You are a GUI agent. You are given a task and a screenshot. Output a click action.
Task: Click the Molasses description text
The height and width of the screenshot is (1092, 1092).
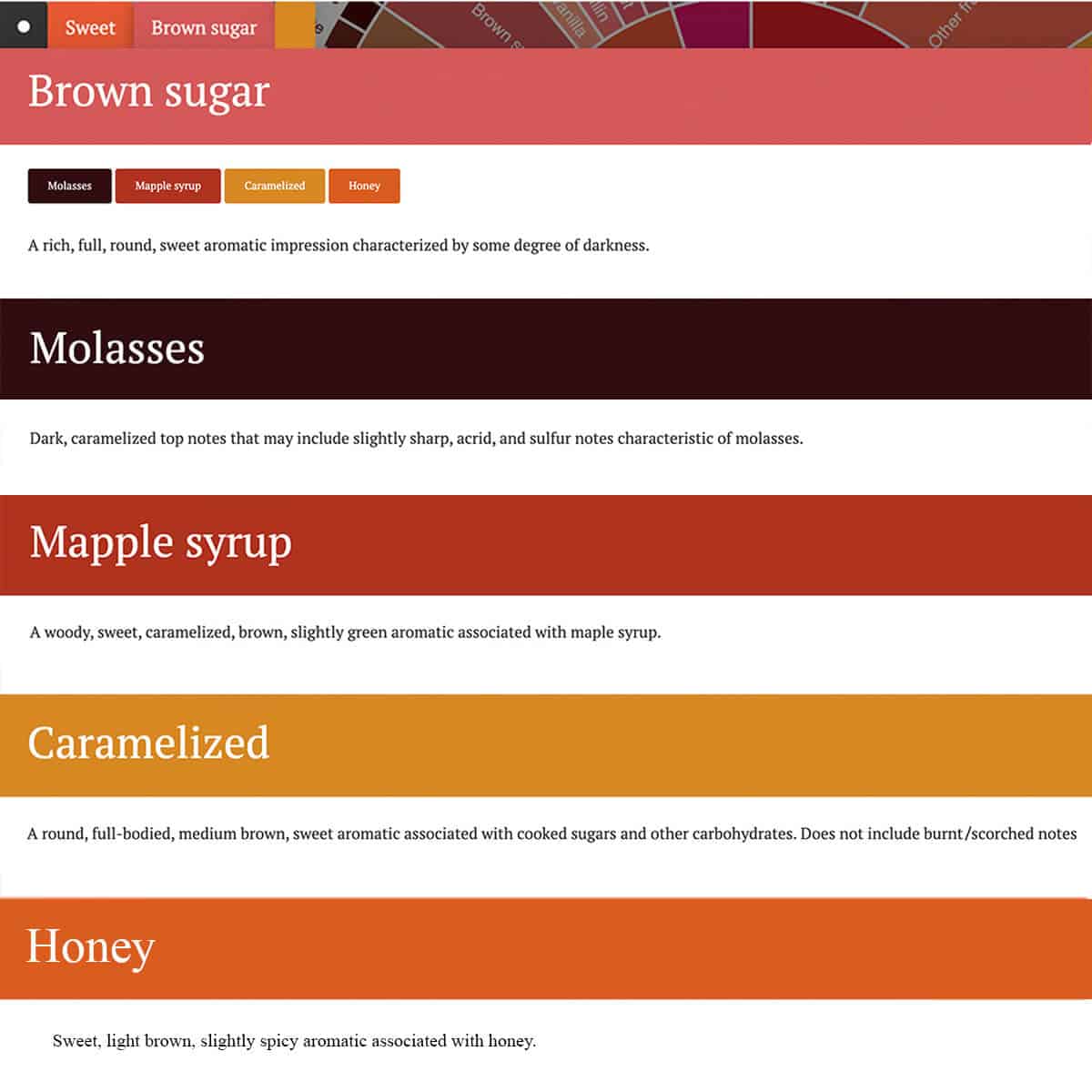pyautogui.click(x=416, y=439)
